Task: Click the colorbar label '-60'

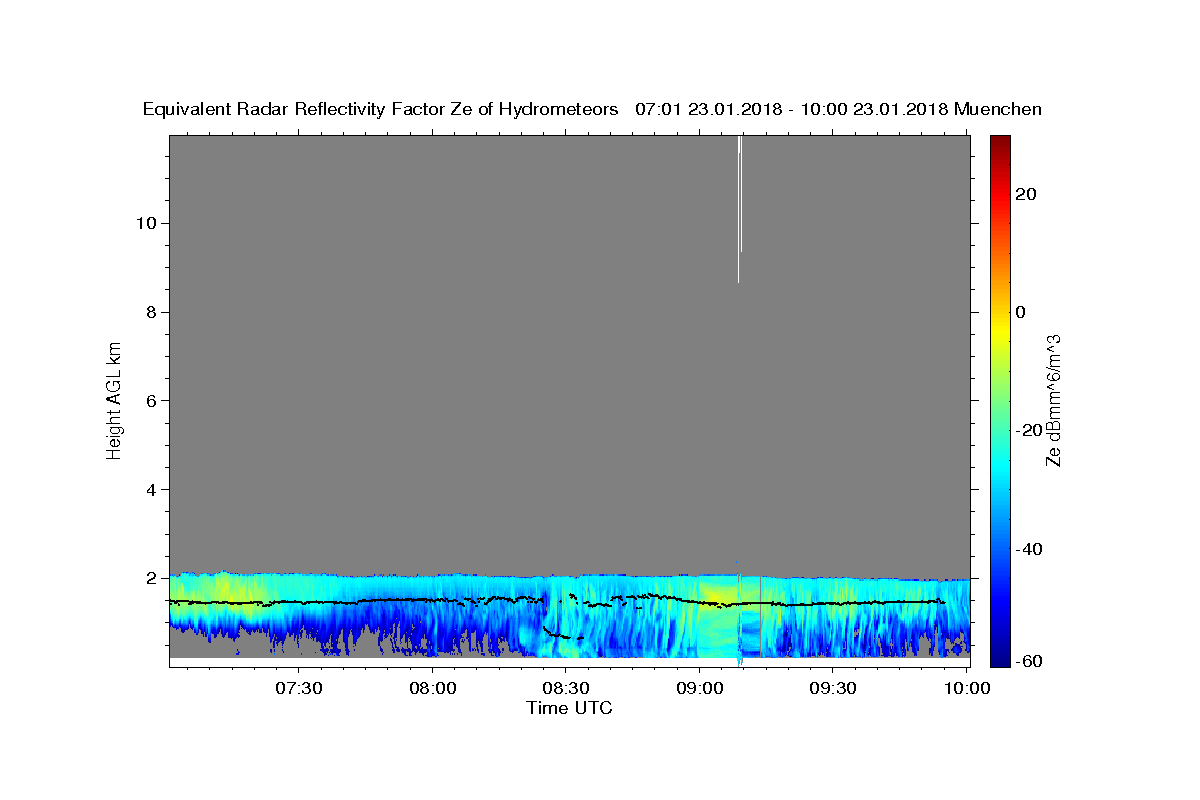Action: (x=1029, y=661)
